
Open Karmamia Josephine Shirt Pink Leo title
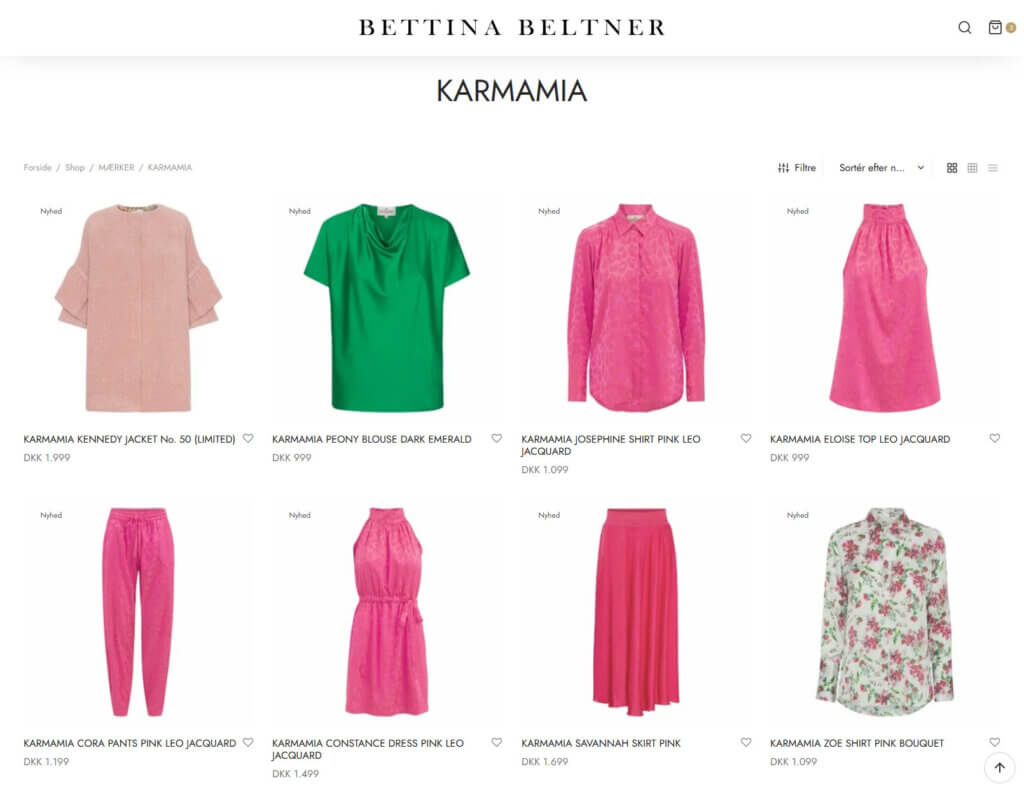coord(611,445)
